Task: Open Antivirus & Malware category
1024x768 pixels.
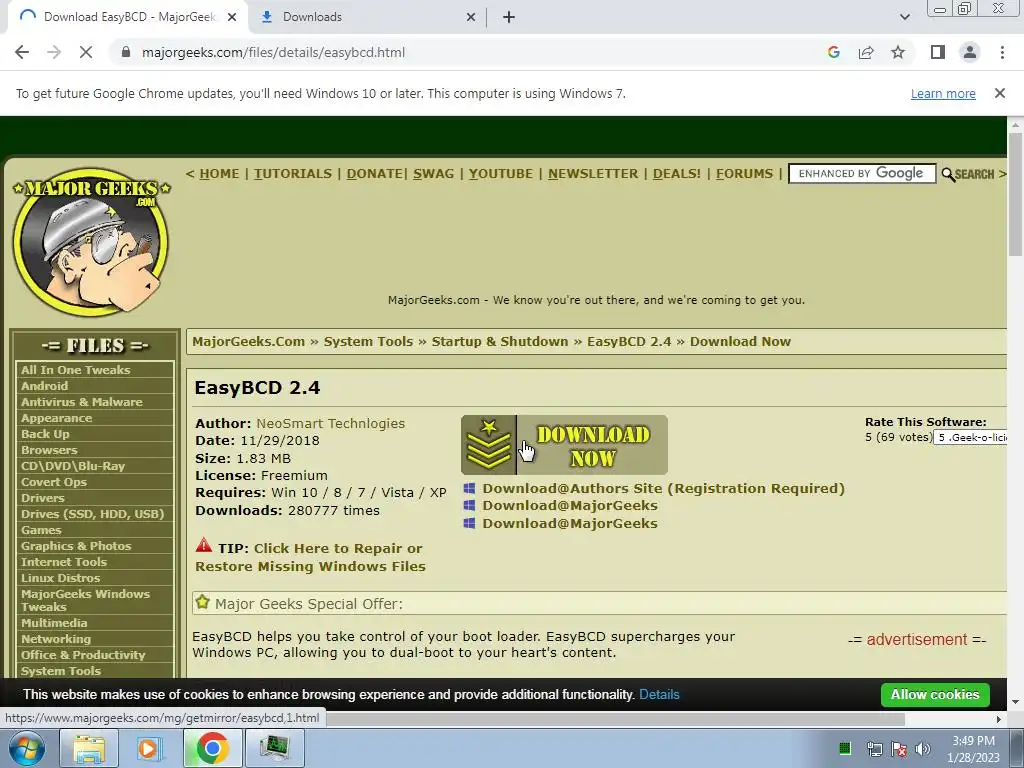Action: [x=82, y=402]
